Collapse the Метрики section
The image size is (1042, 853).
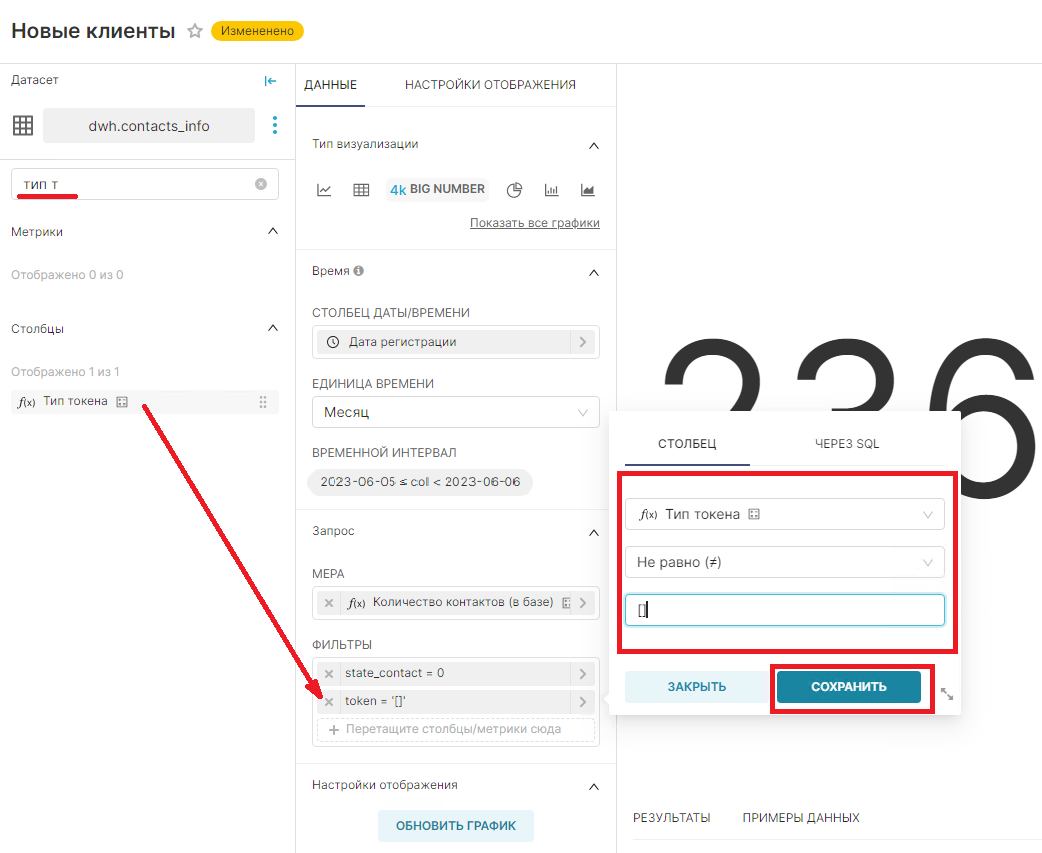tap(273, 231)
